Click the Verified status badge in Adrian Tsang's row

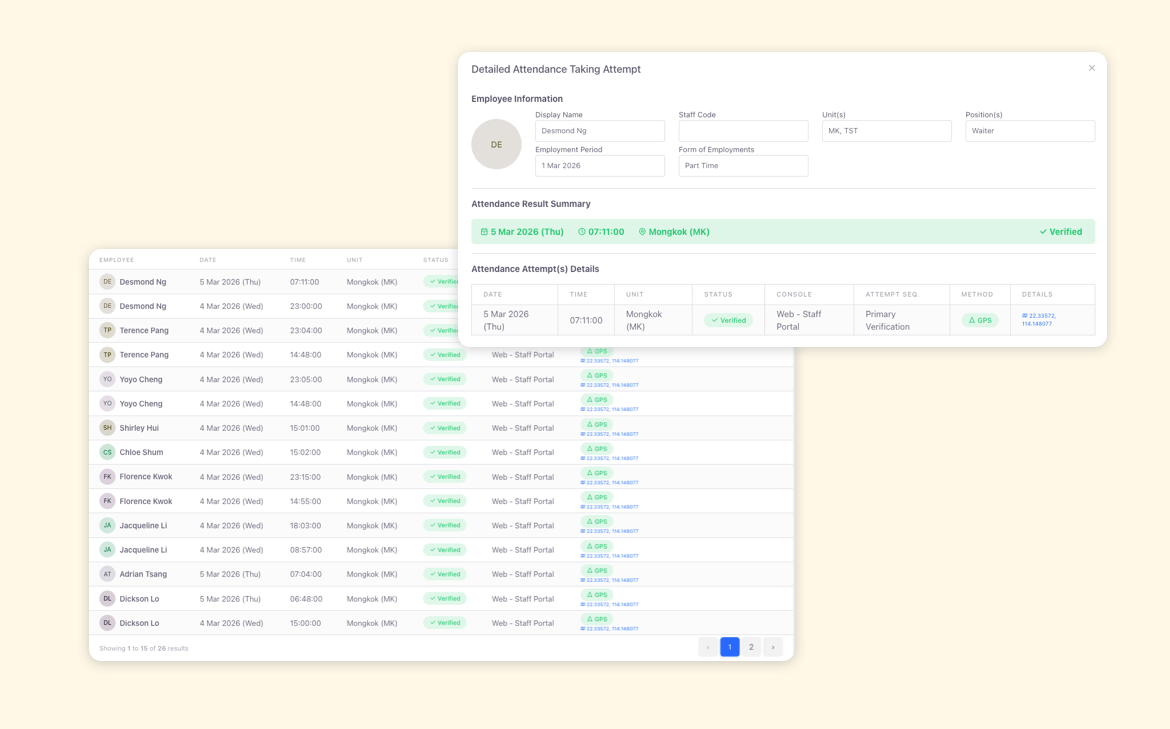[445, 574]
